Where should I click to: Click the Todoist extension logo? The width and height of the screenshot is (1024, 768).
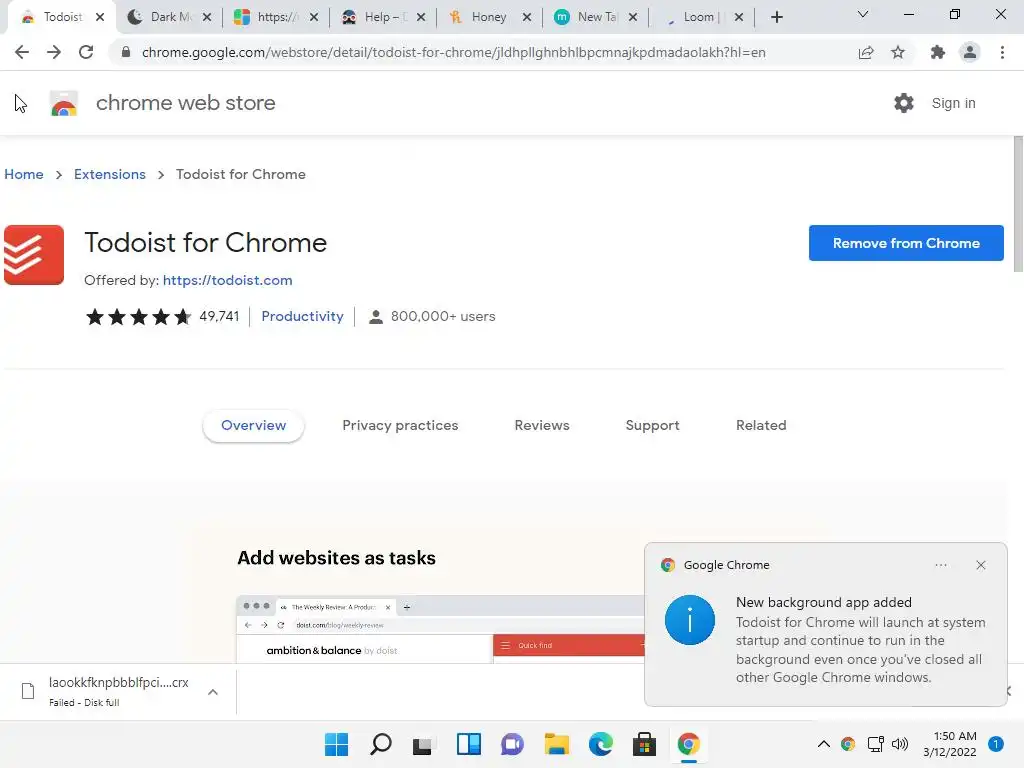tap(34, 255)
